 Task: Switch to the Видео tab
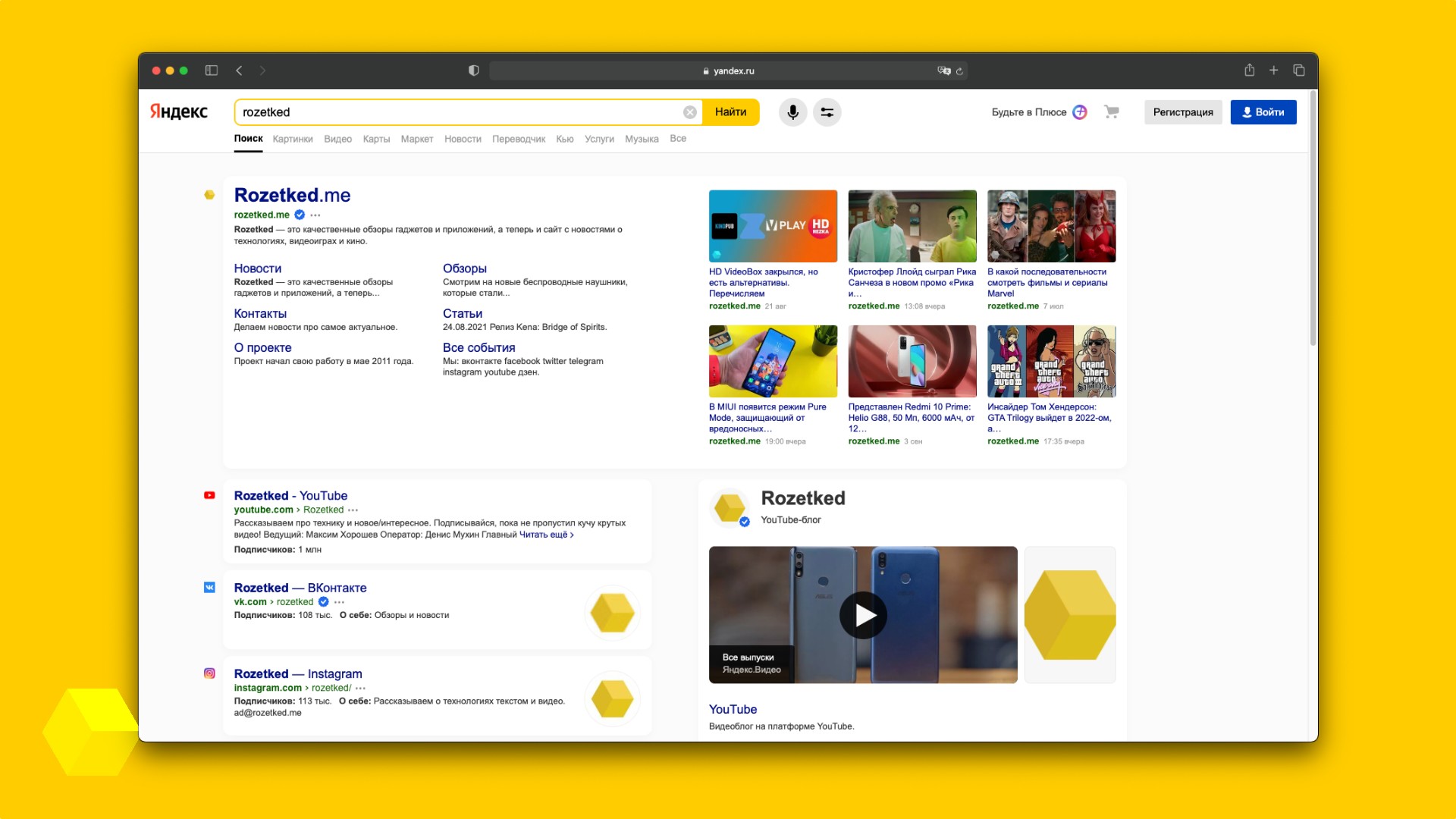click(x=337, y=139)
